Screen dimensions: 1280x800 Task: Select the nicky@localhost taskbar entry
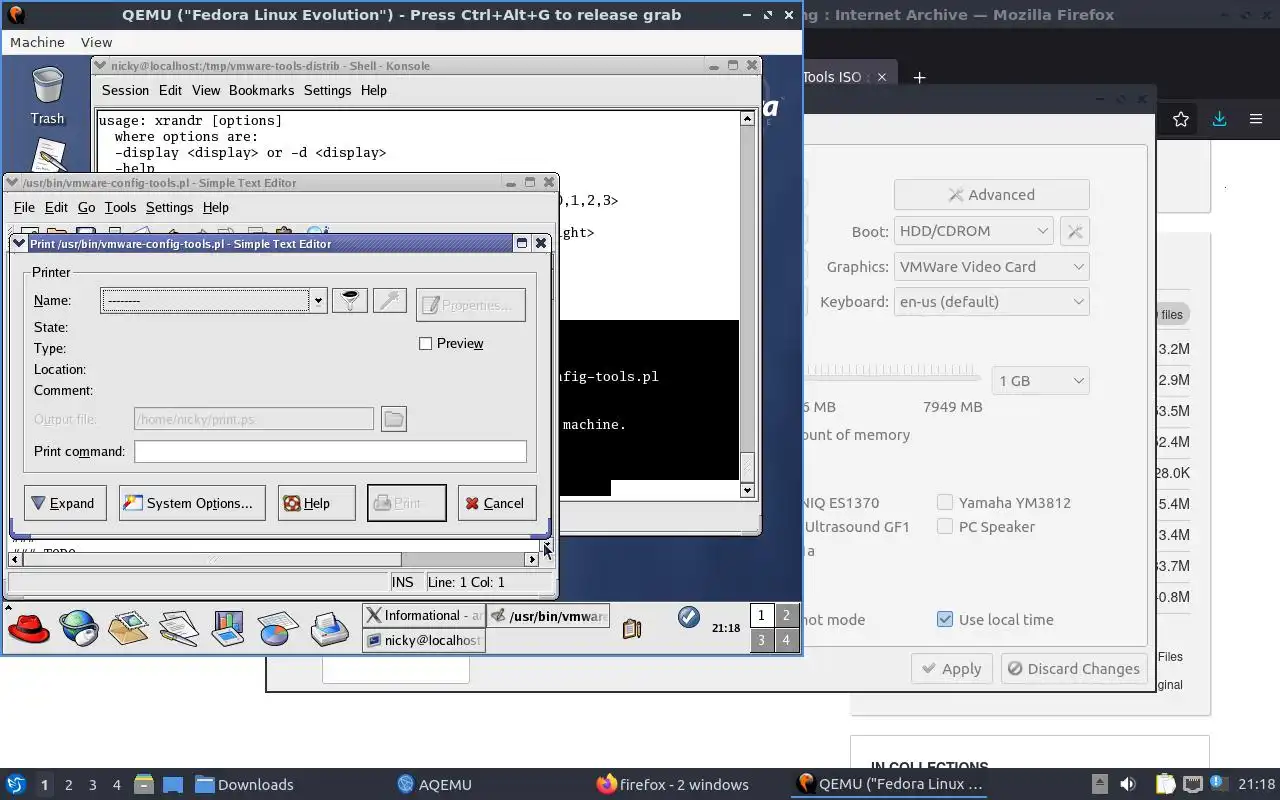tap(424, 640)
